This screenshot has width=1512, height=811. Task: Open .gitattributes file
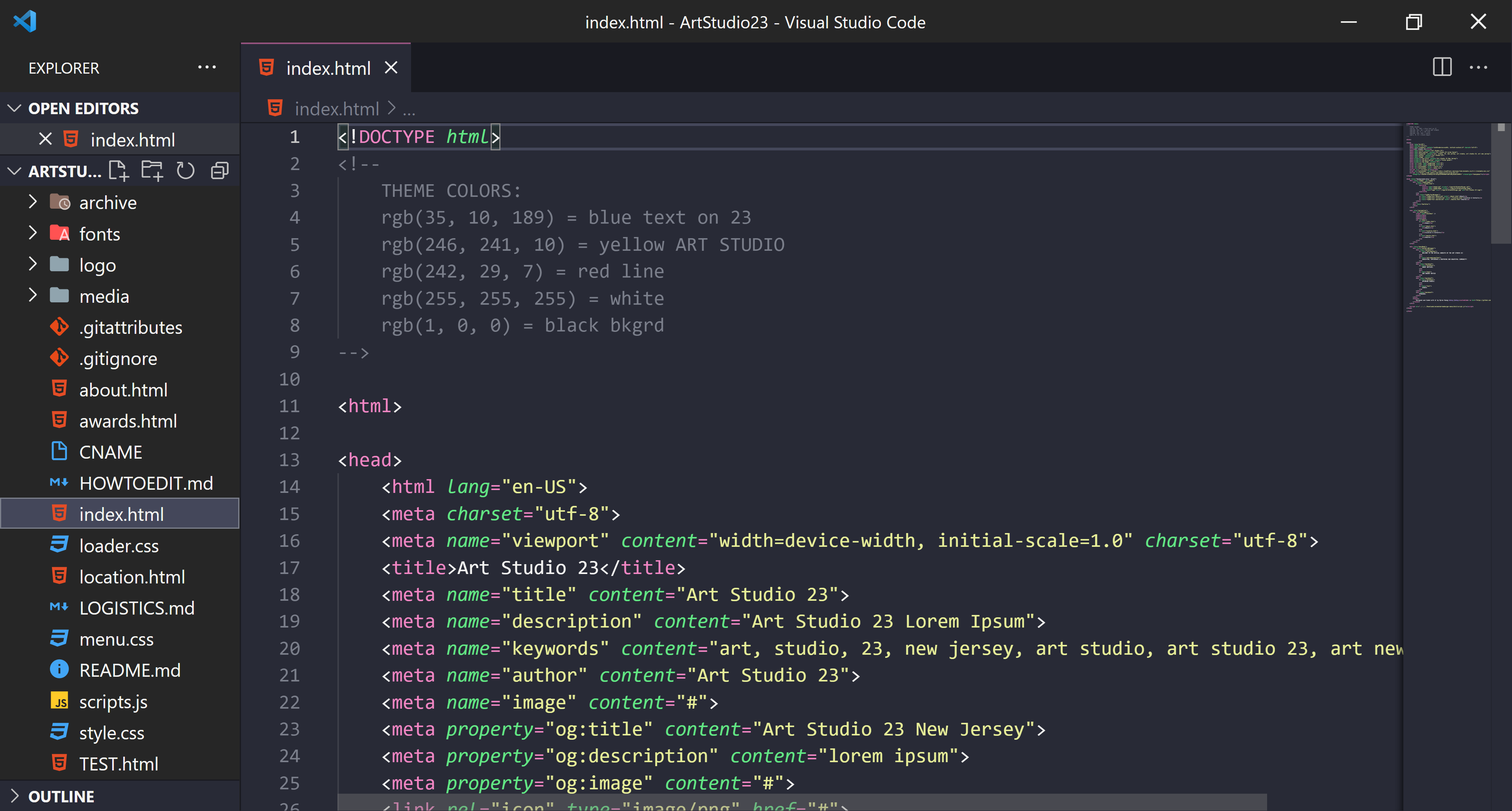[120, 328]
